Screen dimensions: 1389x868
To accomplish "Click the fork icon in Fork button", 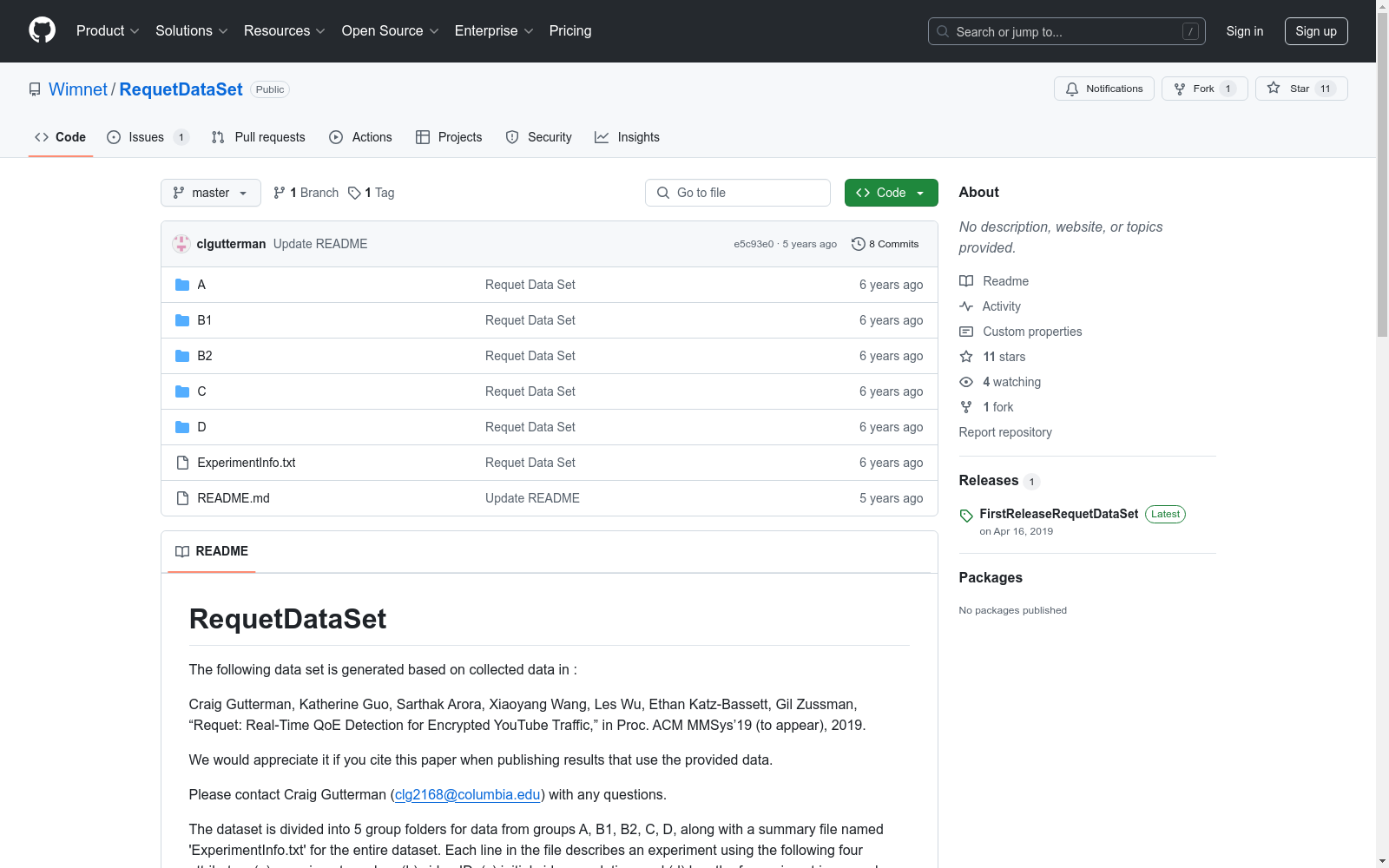I will 1180,89.
